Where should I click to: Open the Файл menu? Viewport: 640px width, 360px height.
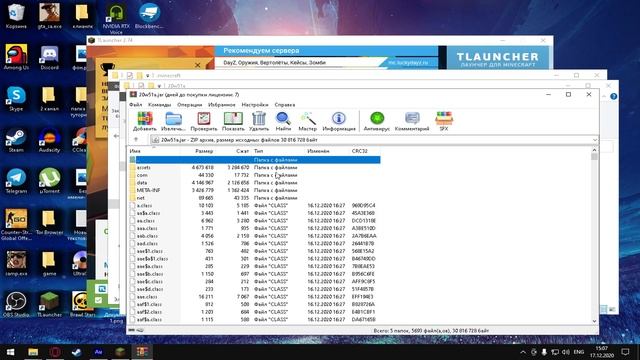(x=136, y=105)
